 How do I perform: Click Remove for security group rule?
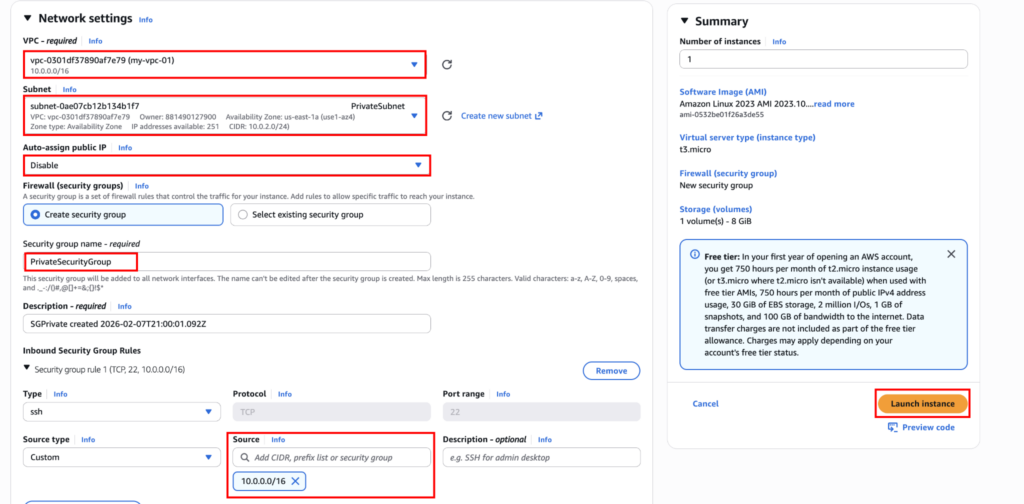[611, 371]
